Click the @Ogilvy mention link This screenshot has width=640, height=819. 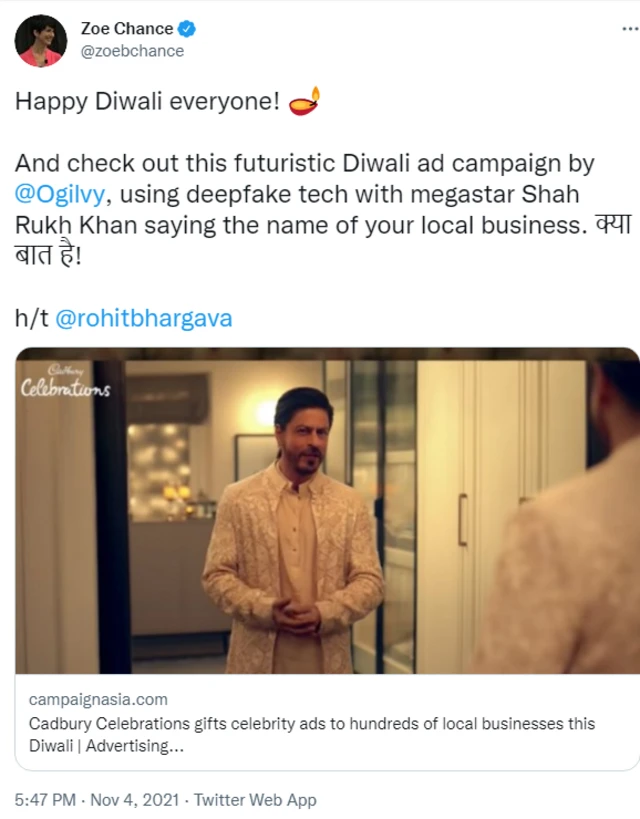click(x=60, y=194)
